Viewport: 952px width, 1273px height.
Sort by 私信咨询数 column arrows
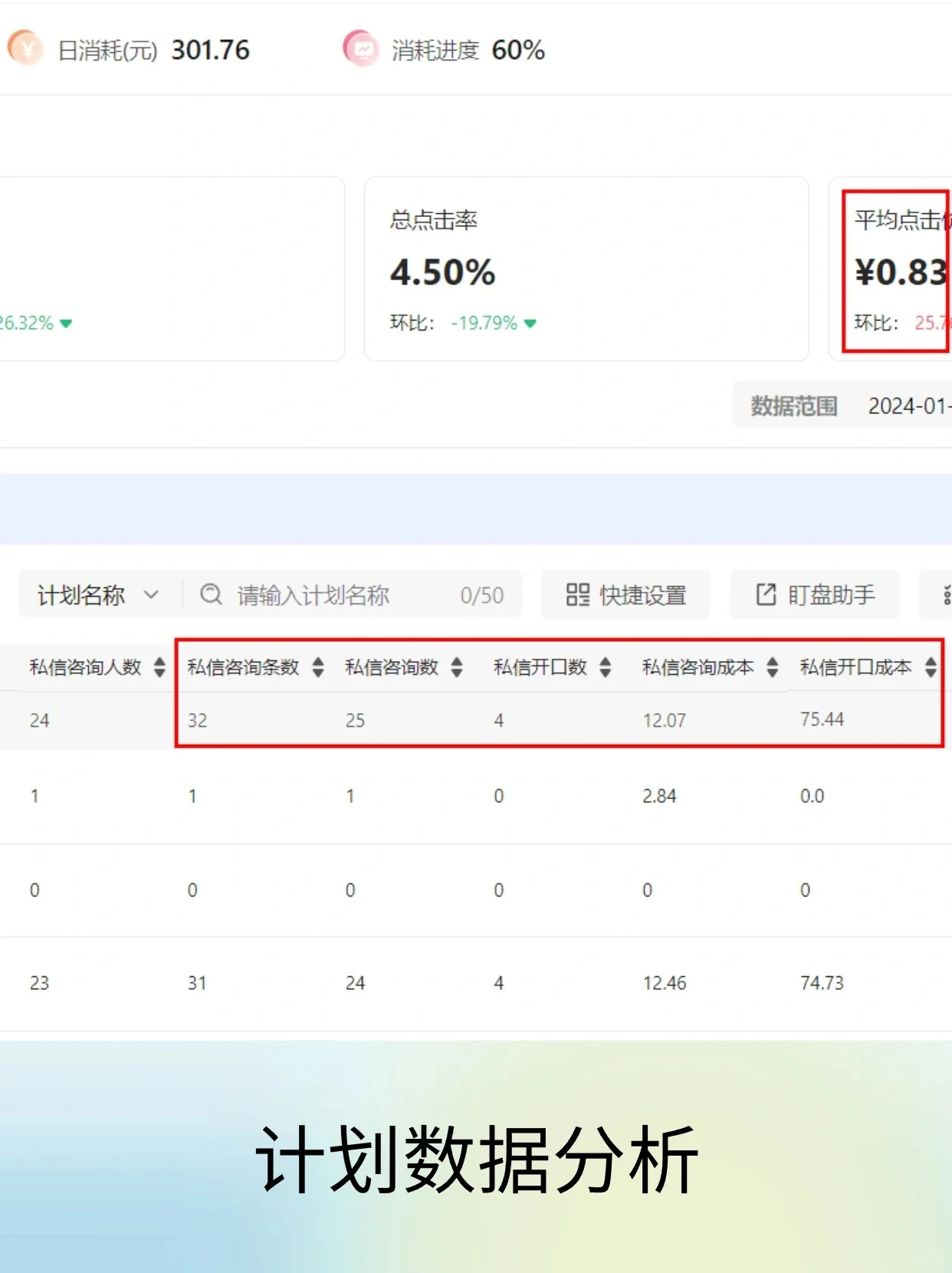click(457, 667)
